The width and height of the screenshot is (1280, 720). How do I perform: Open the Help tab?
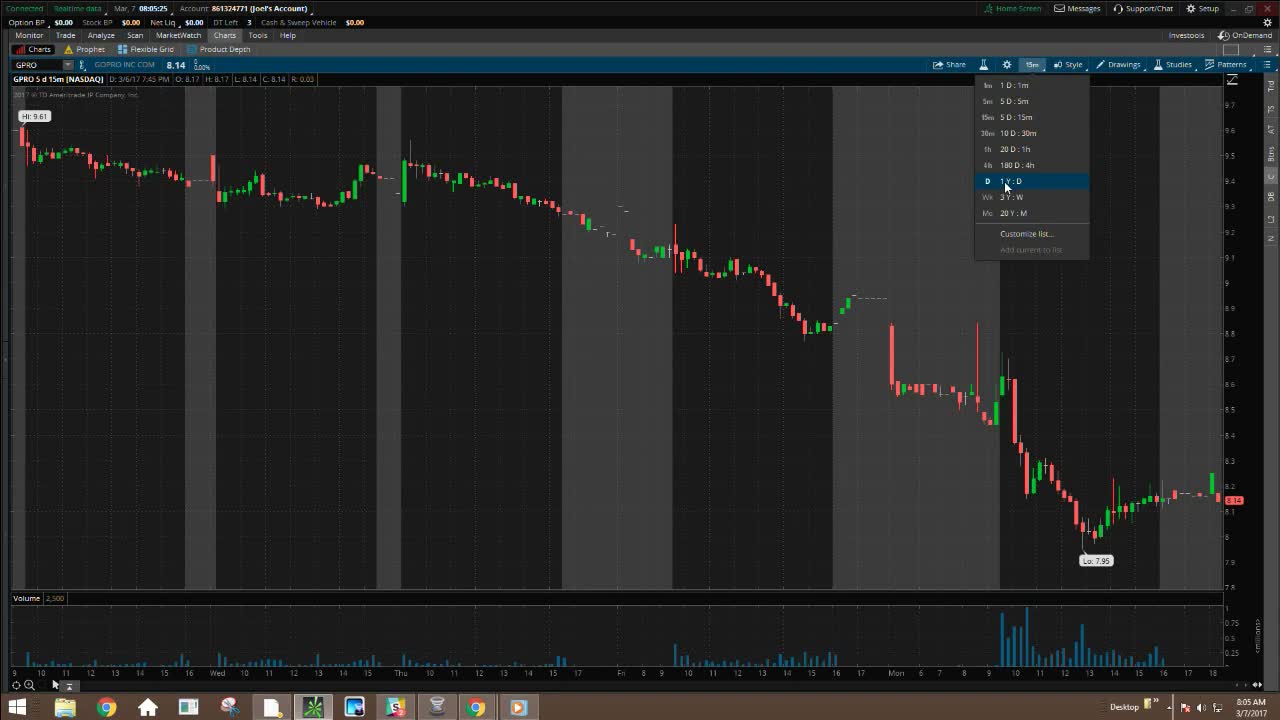[x=288, y=35]
